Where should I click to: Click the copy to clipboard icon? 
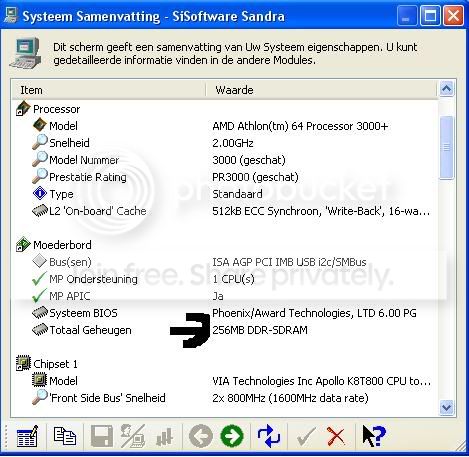click(x=64, y=436)
